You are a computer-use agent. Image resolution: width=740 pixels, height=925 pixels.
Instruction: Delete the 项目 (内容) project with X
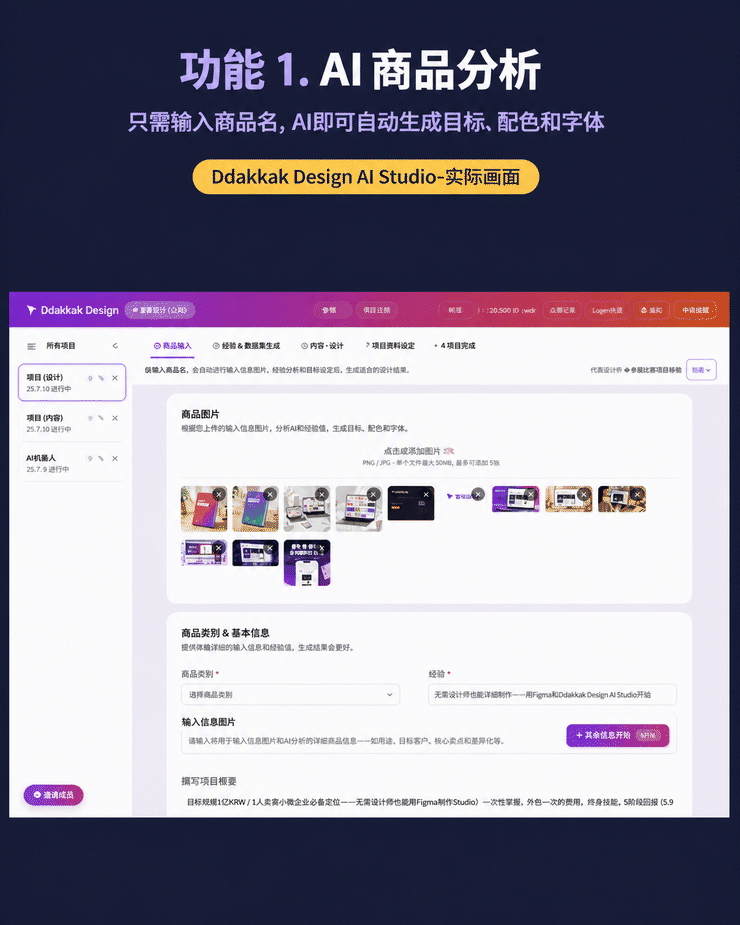click(x=115, y=418)
